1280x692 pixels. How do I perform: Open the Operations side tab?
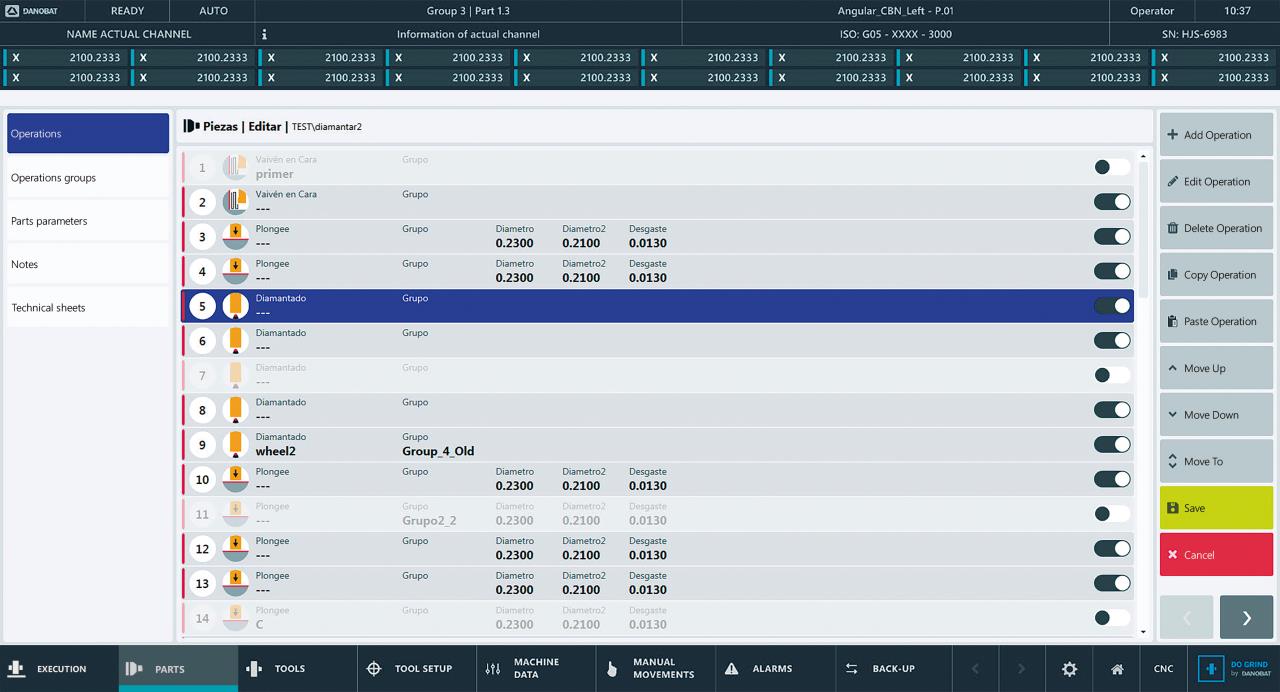point(88,133)
